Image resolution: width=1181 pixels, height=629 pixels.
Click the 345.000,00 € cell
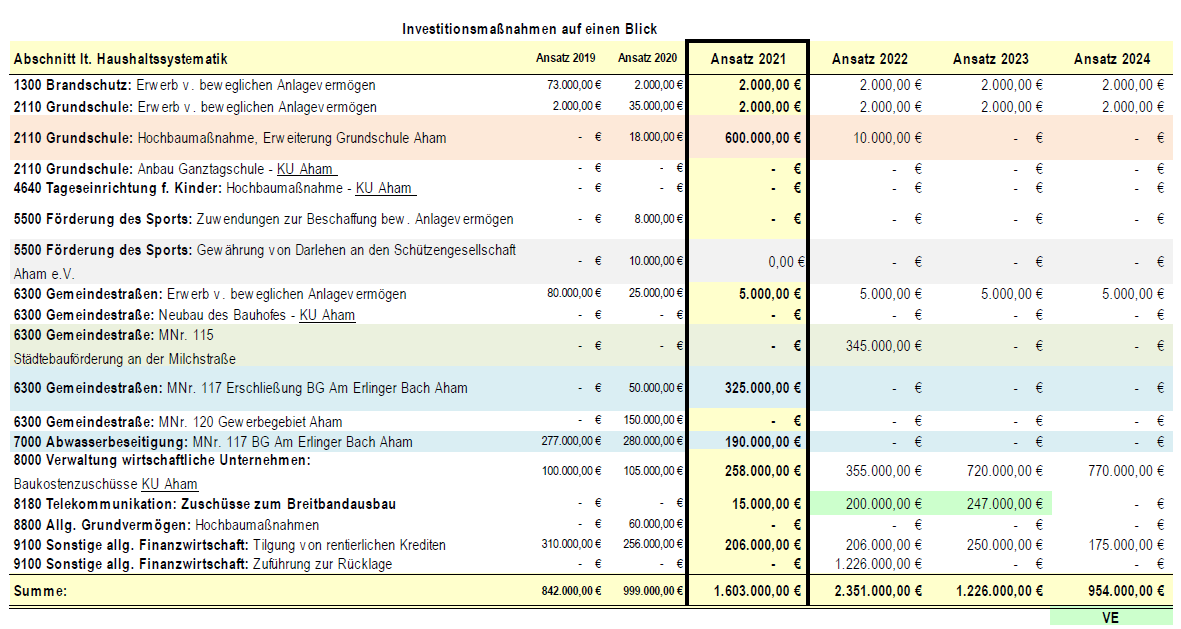click(883, 347)
